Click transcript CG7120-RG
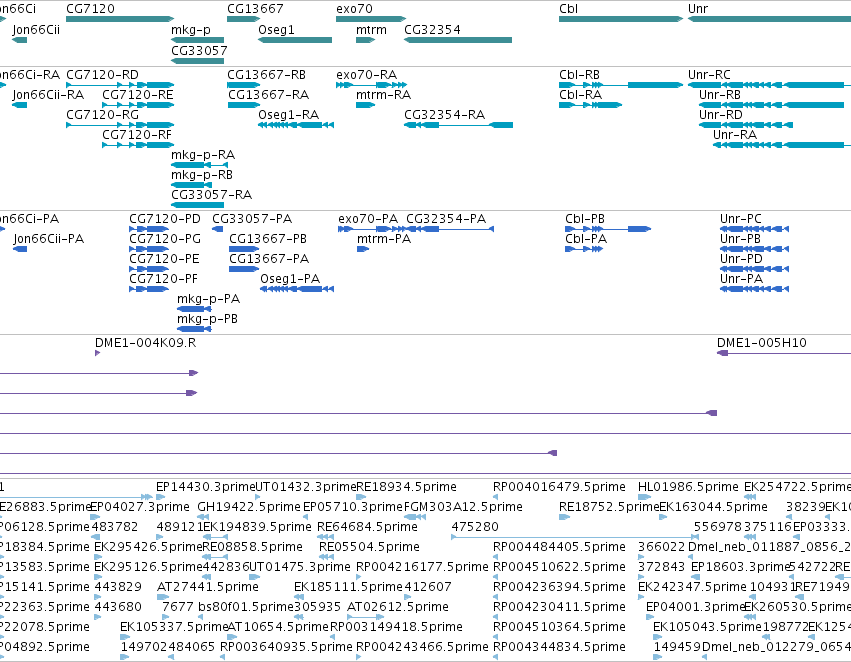Viewport: 851px width, 662px height. click(120, 125)
